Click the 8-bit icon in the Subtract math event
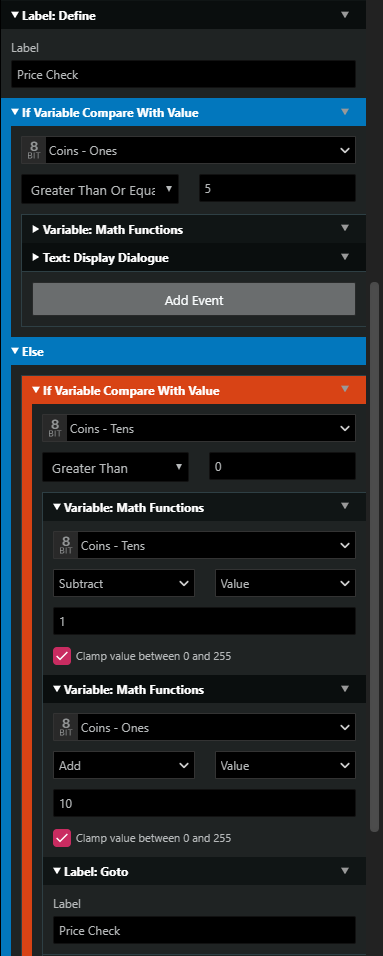The height and width of the screenshot is (956, 383). click(65, 545)
